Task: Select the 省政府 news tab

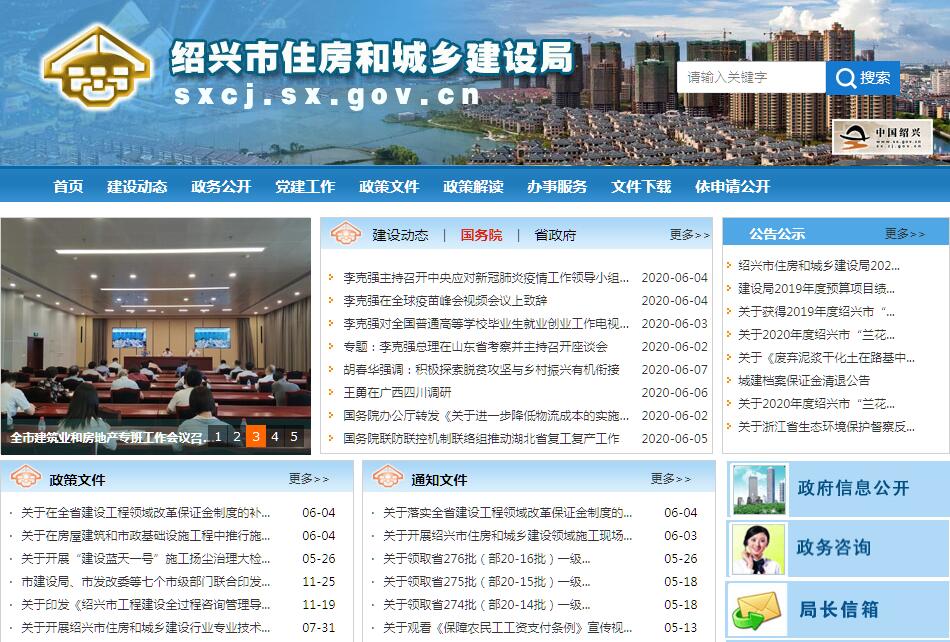Action: pos(555,235)
